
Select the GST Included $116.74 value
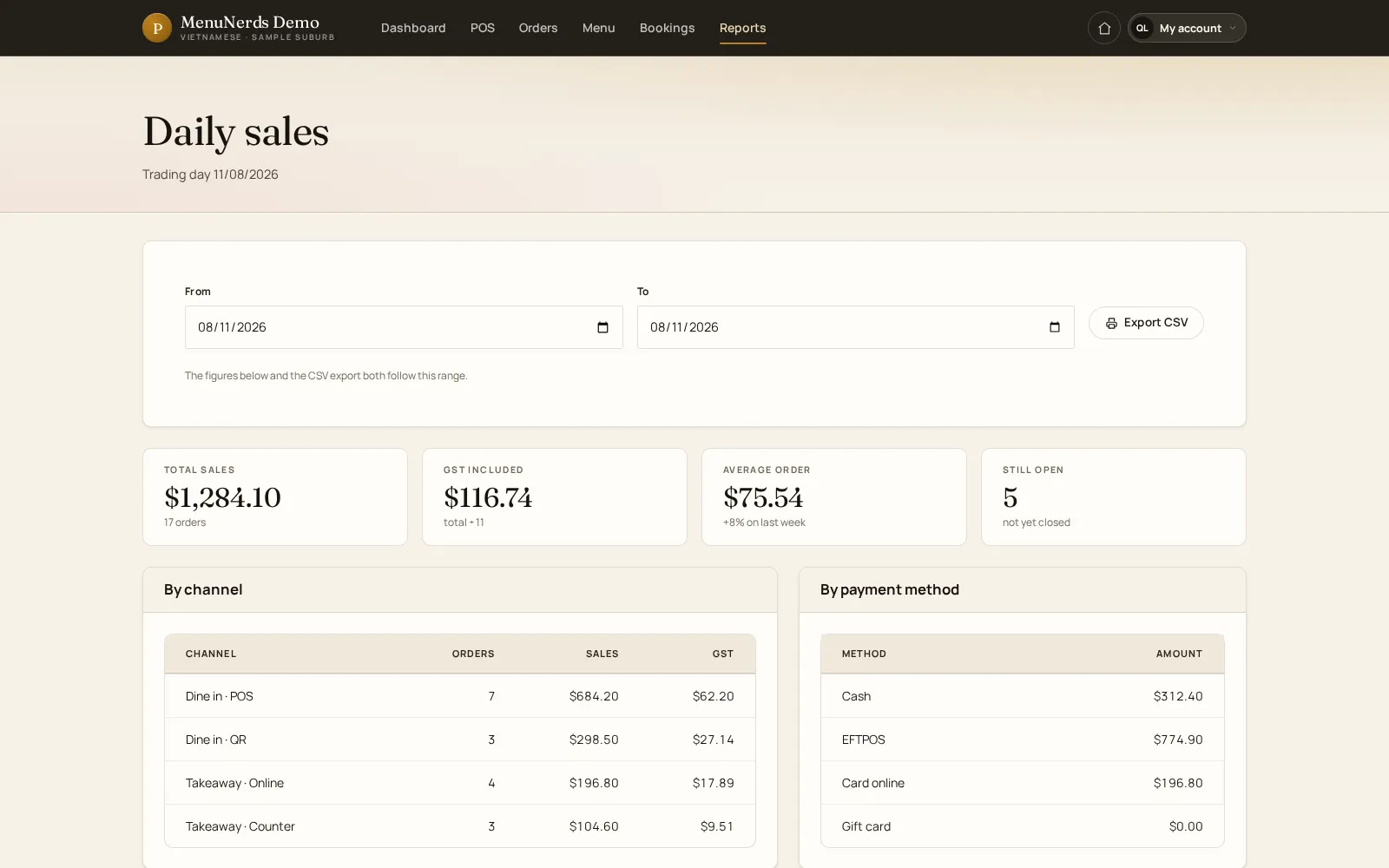[488, 497]
